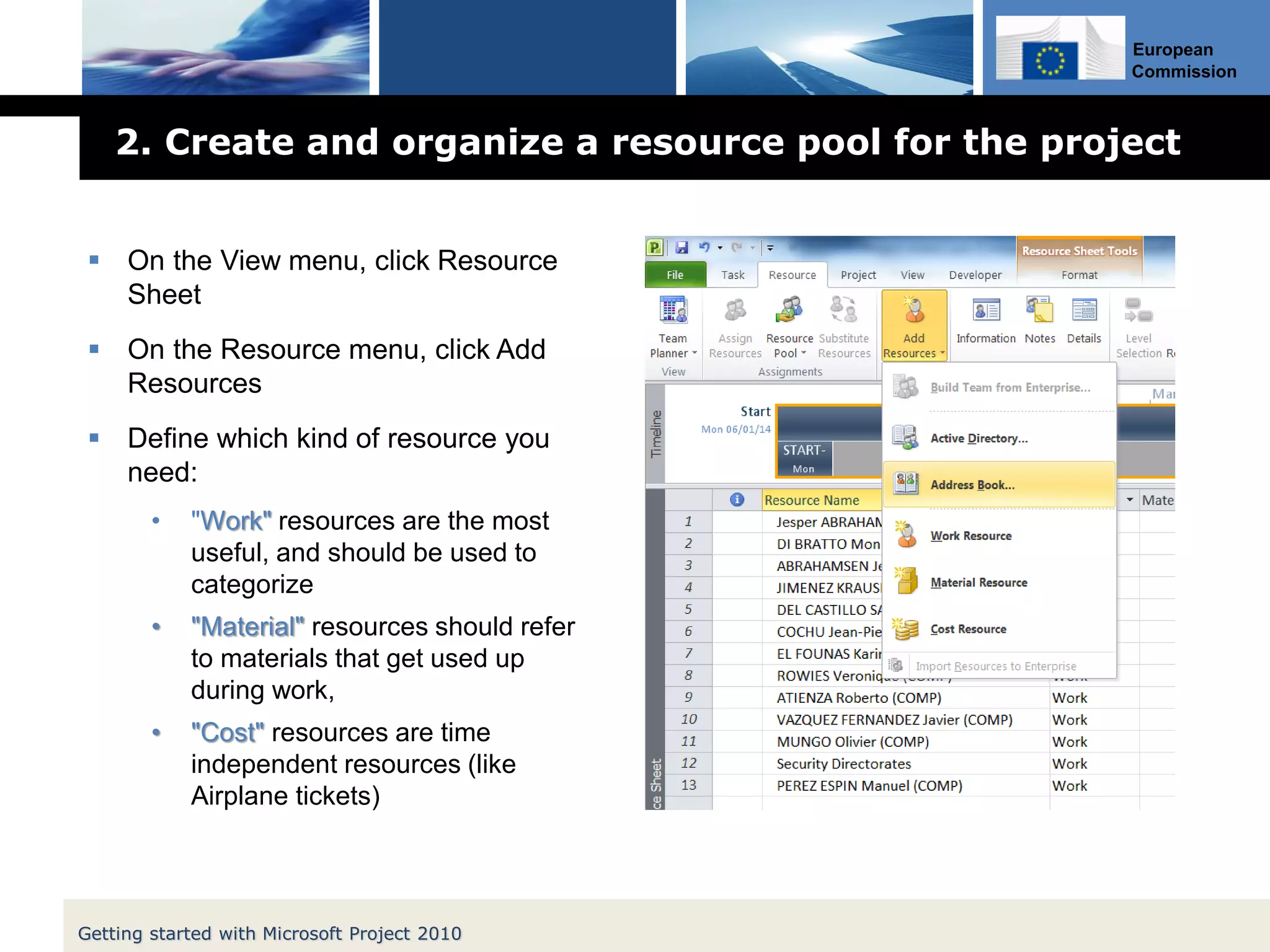Click the START task bar in timeline

(804, 459)
